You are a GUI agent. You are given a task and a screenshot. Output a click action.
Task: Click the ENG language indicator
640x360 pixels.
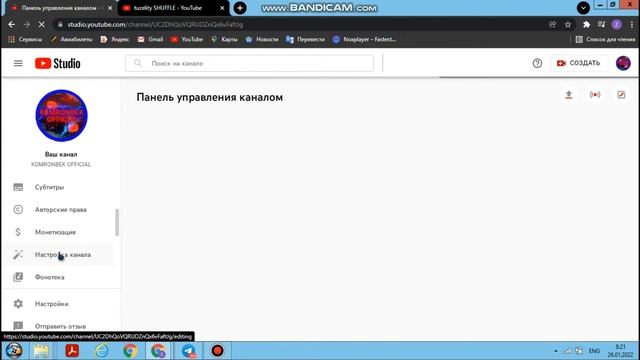(594, 351)
